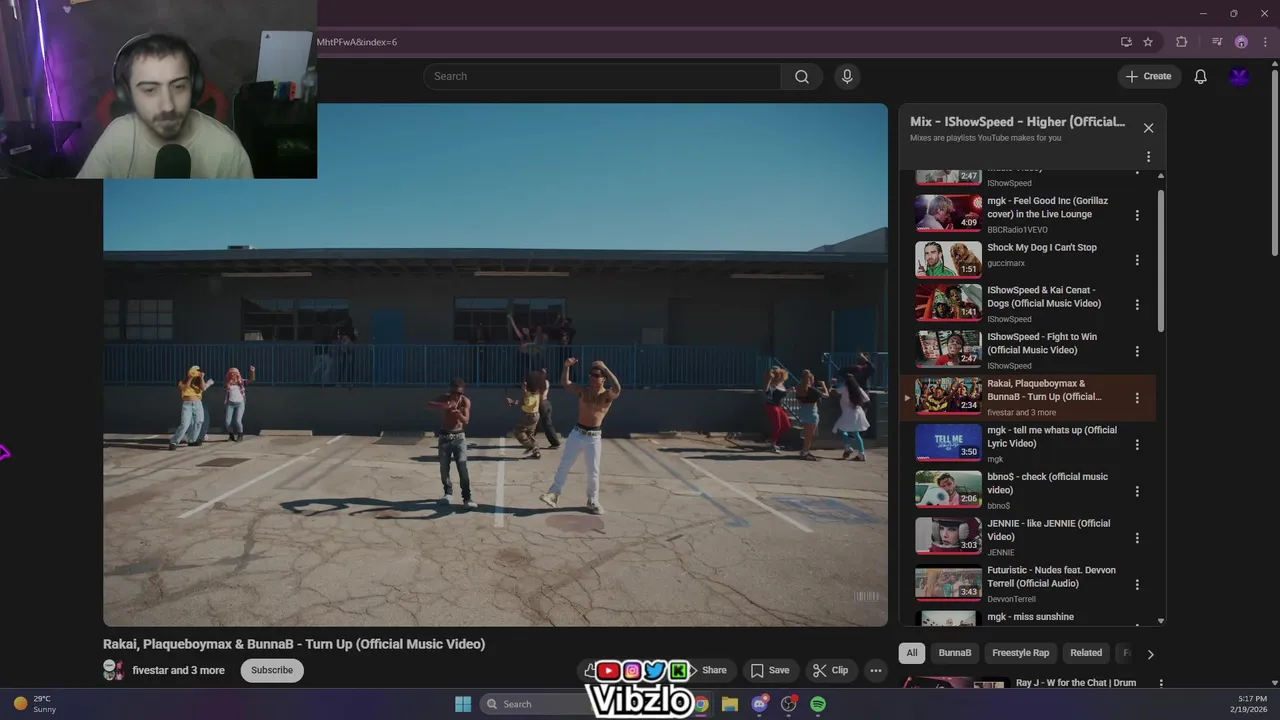This screenshot has width=1280, height=720.
Task: Save the video with the Save button
Action: (x=770, y=670)
